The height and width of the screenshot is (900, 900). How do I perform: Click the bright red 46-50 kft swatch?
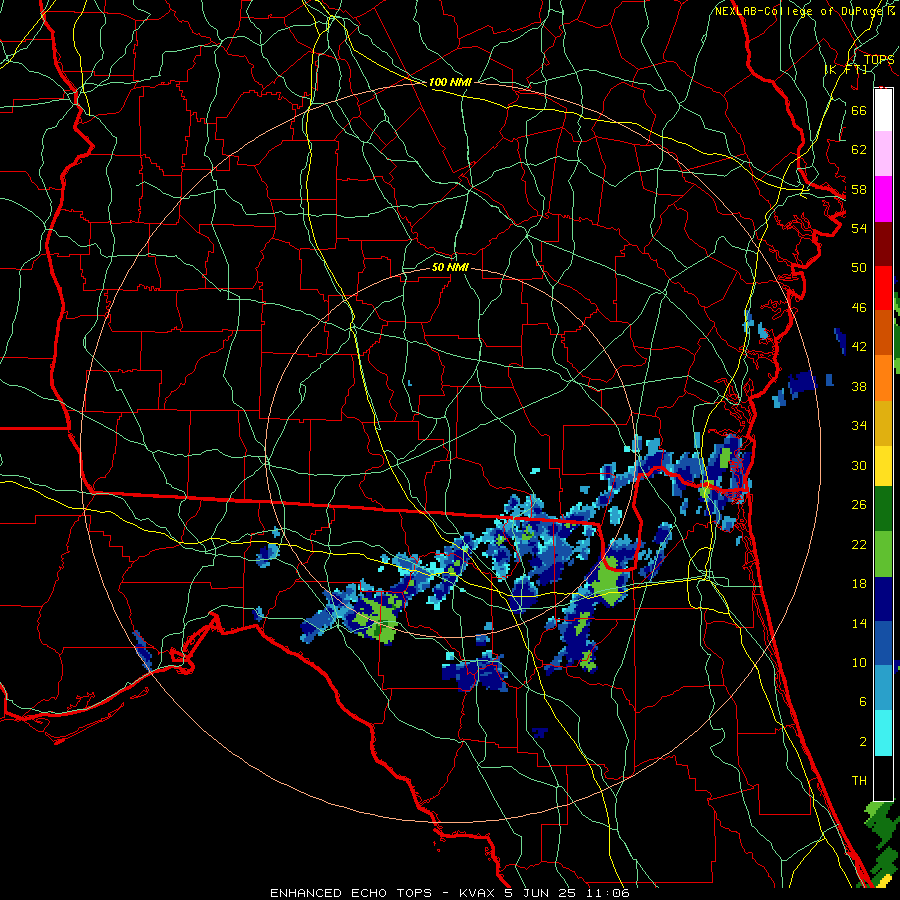[x=883, y=288]
